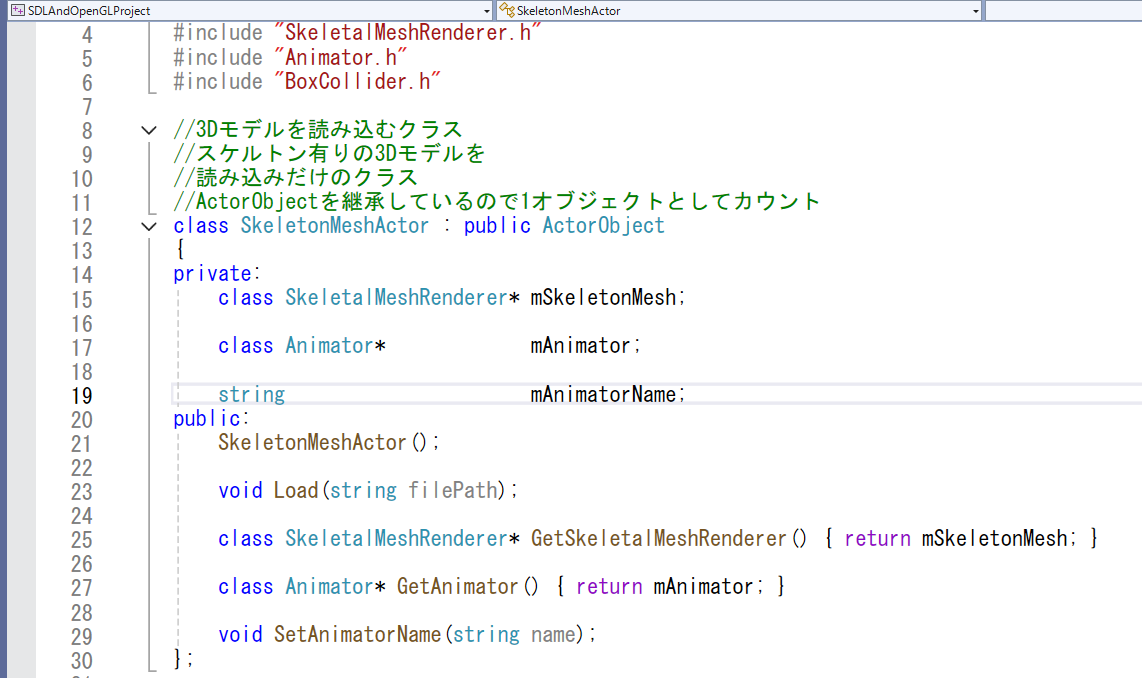The width and height of the screenshot is (1142, 678).
Task: Click line number 19 in the margin
Action: [x=82, y=395]
